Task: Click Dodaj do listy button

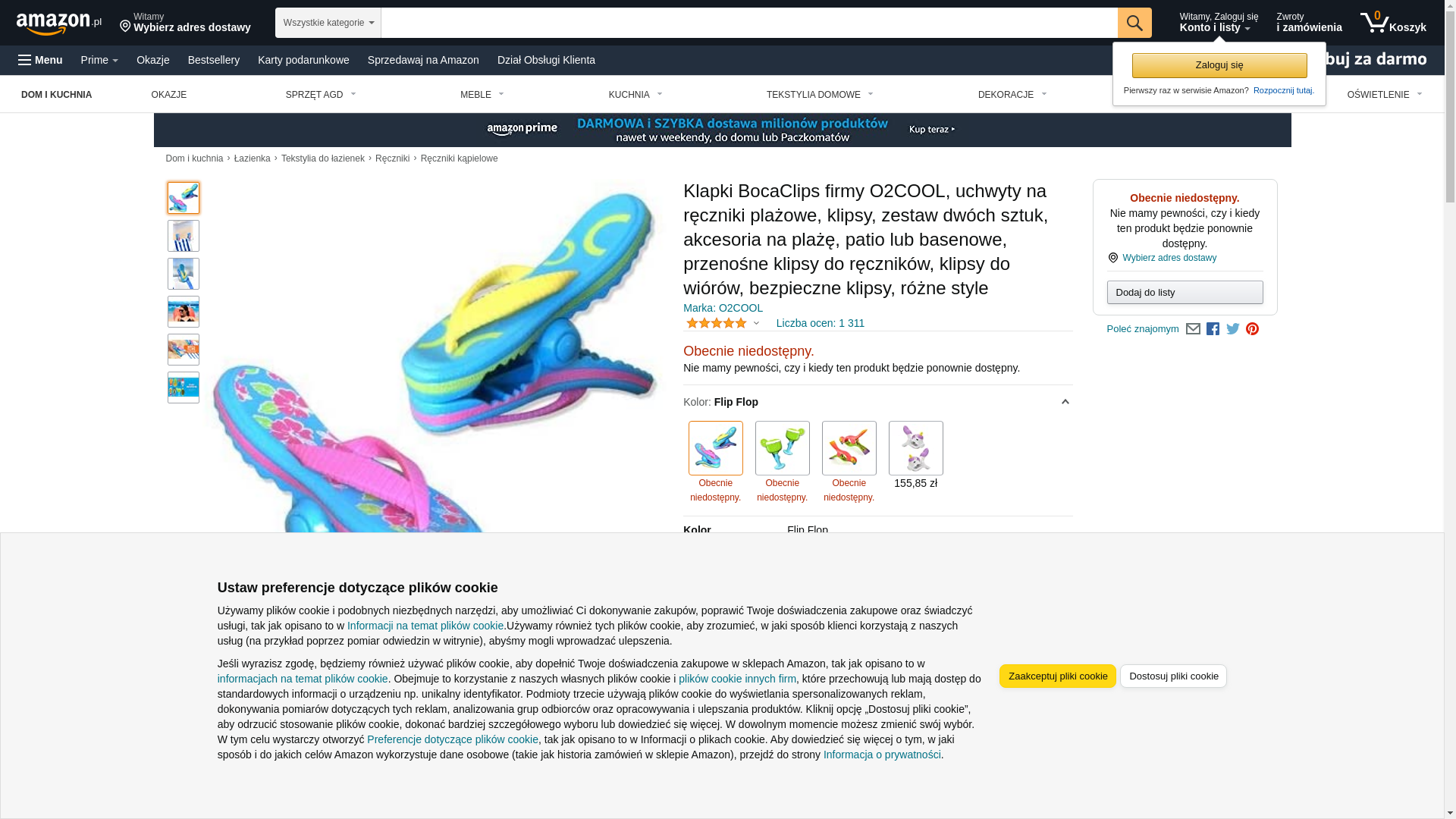Action: pos(1185,292)
